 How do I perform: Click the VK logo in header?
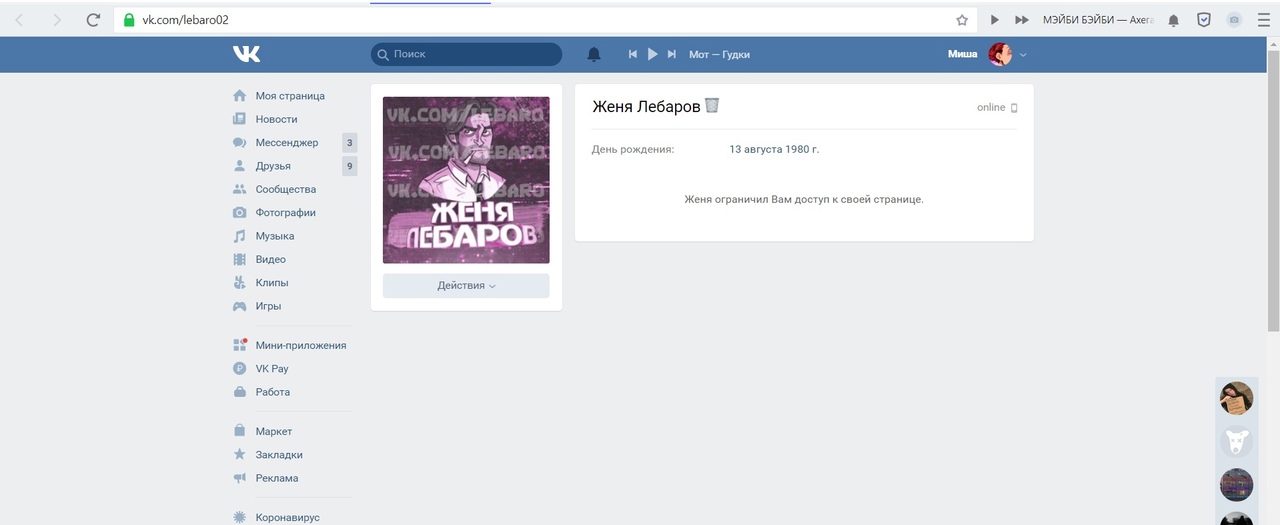(x=246, y=54)
